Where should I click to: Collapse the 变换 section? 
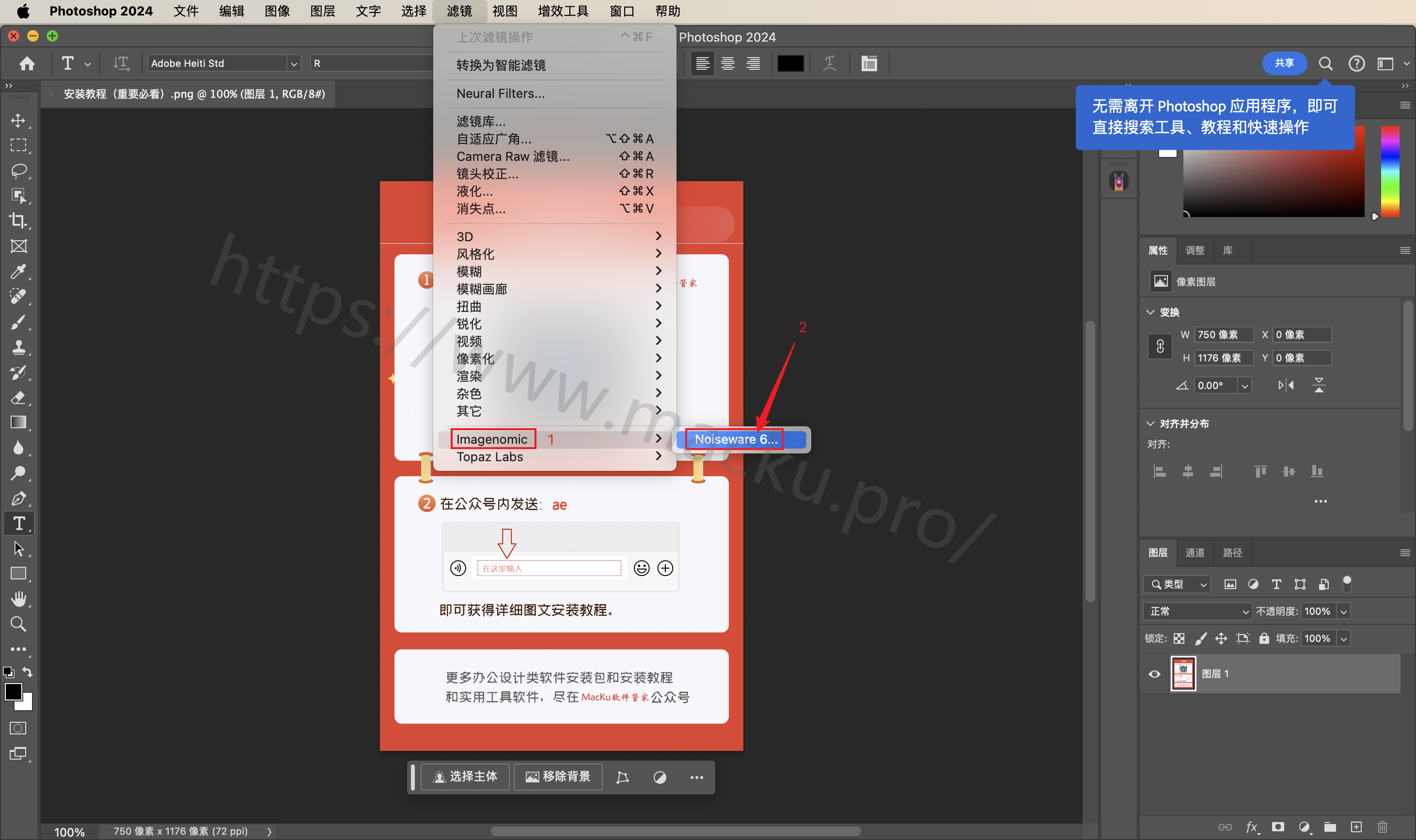click(x=1150, y=312)
